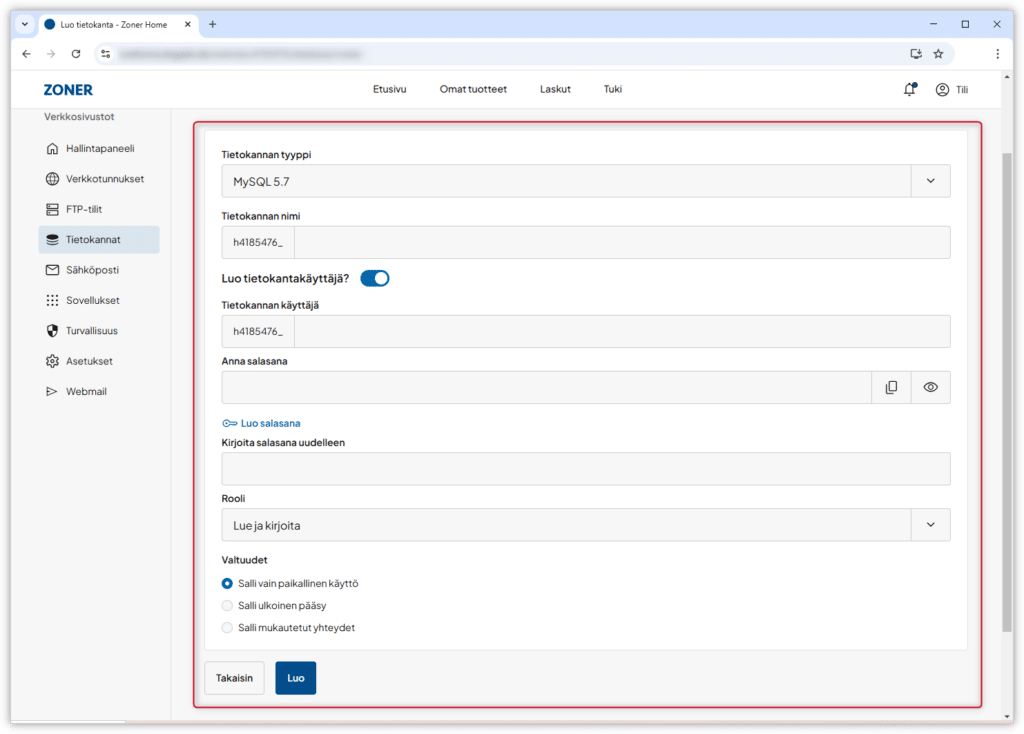Open the Tili account icon
Image resolution: width=1024 pixels, height=734 pixels.
coord(942,89)
